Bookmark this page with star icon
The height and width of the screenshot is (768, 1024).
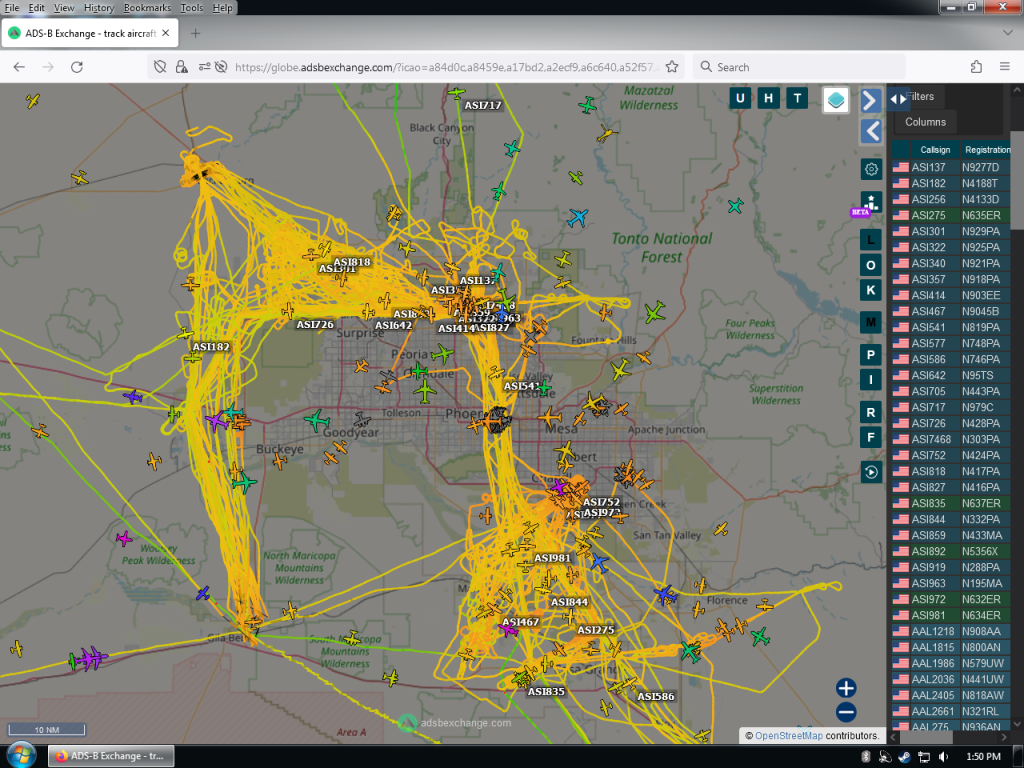pos(671,67)
